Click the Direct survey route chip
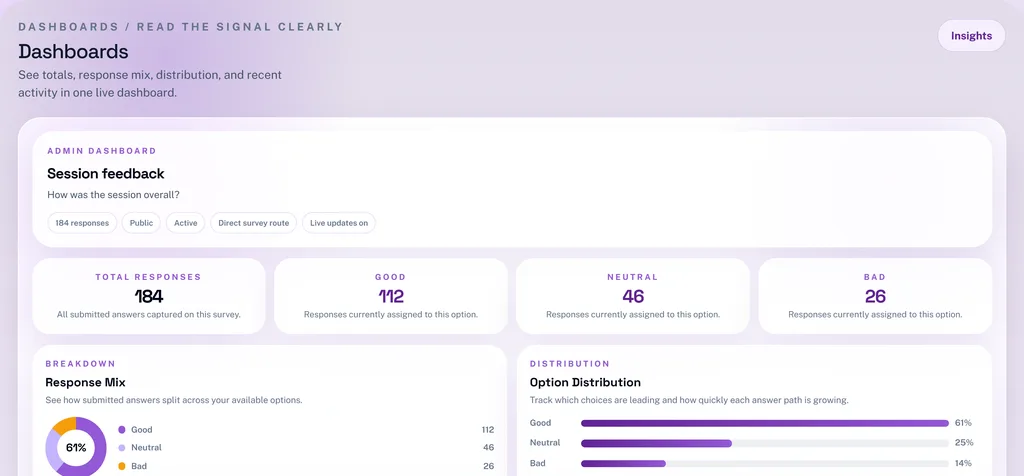The width and height of the screenshot is (1024, 476). click(253, 223)
